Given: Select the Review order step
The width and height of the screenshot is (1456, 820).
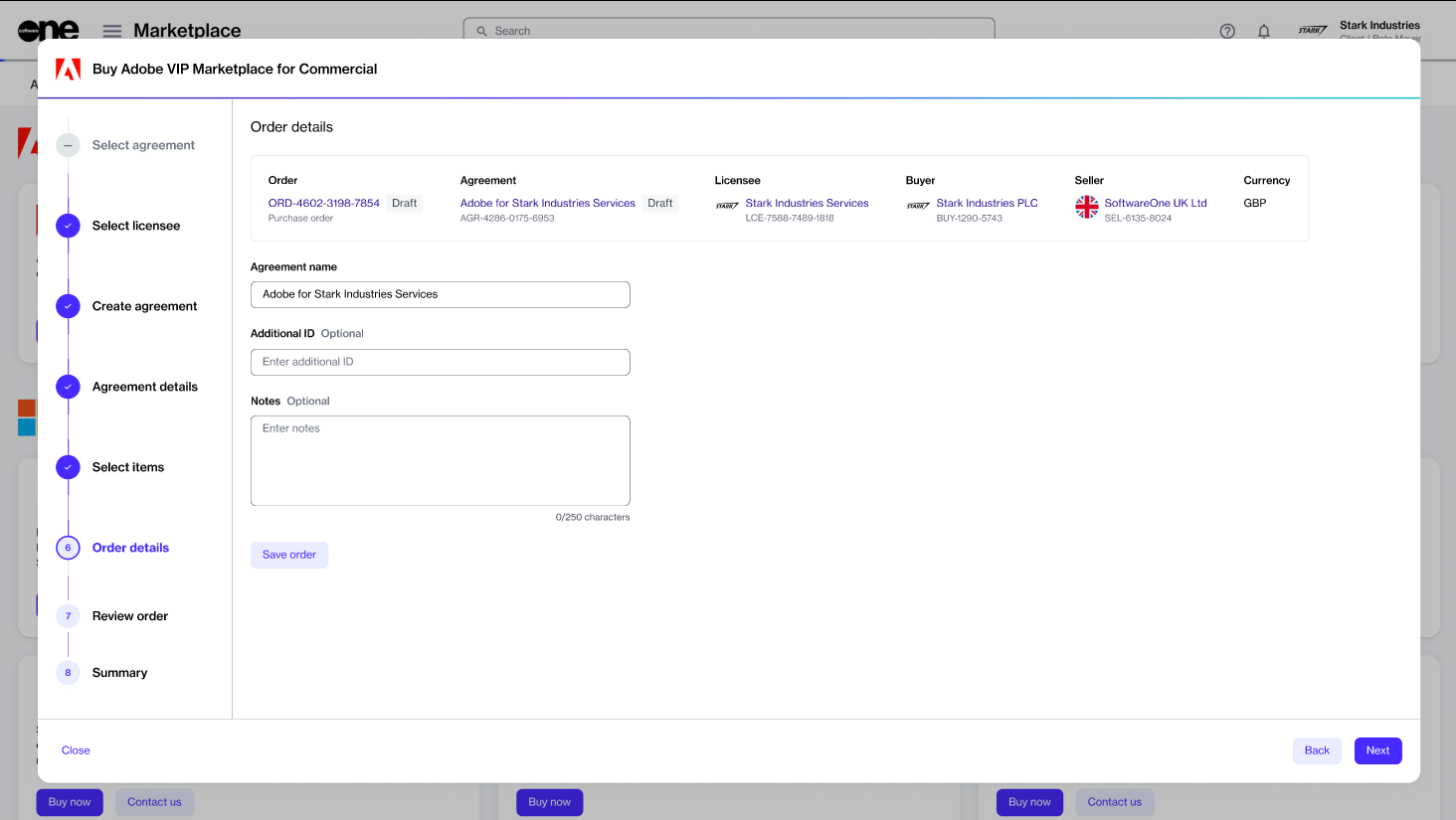Looking at the screenshot, I should tap(129, 616).
